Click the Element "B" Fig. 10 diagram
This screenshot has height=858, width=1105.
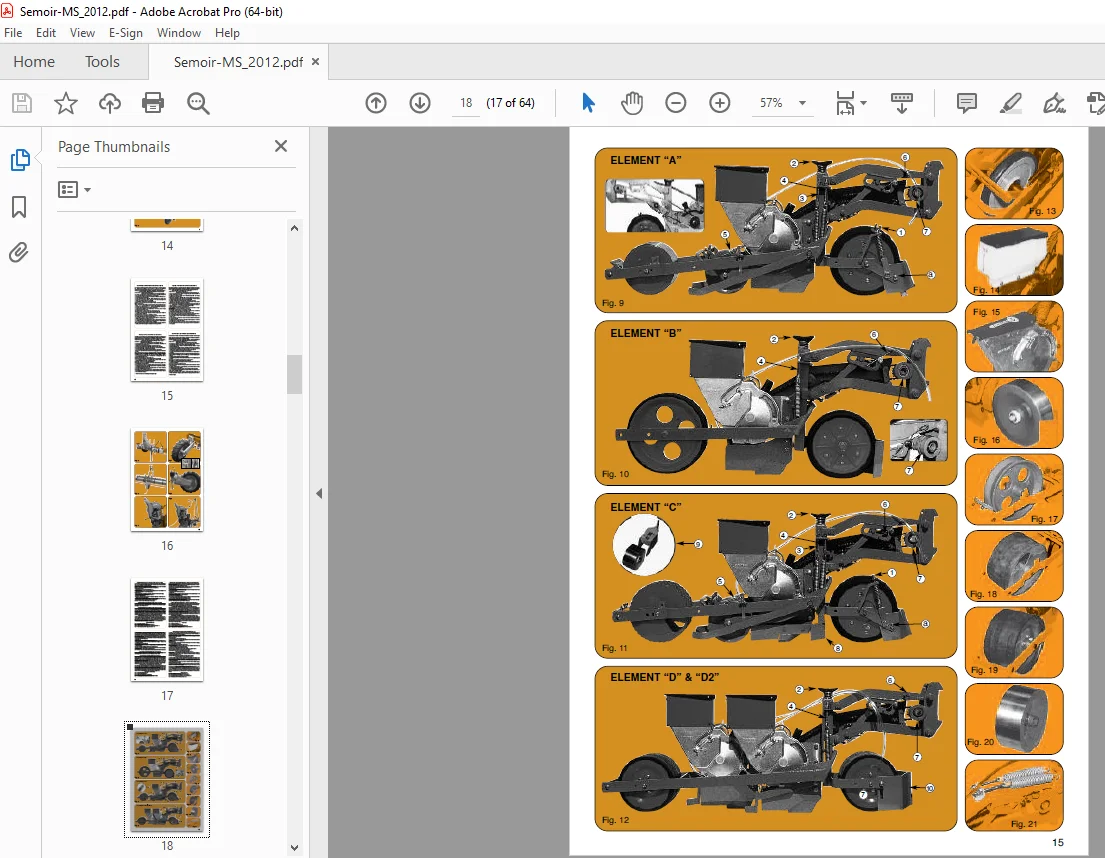click(x=776, y=403)
